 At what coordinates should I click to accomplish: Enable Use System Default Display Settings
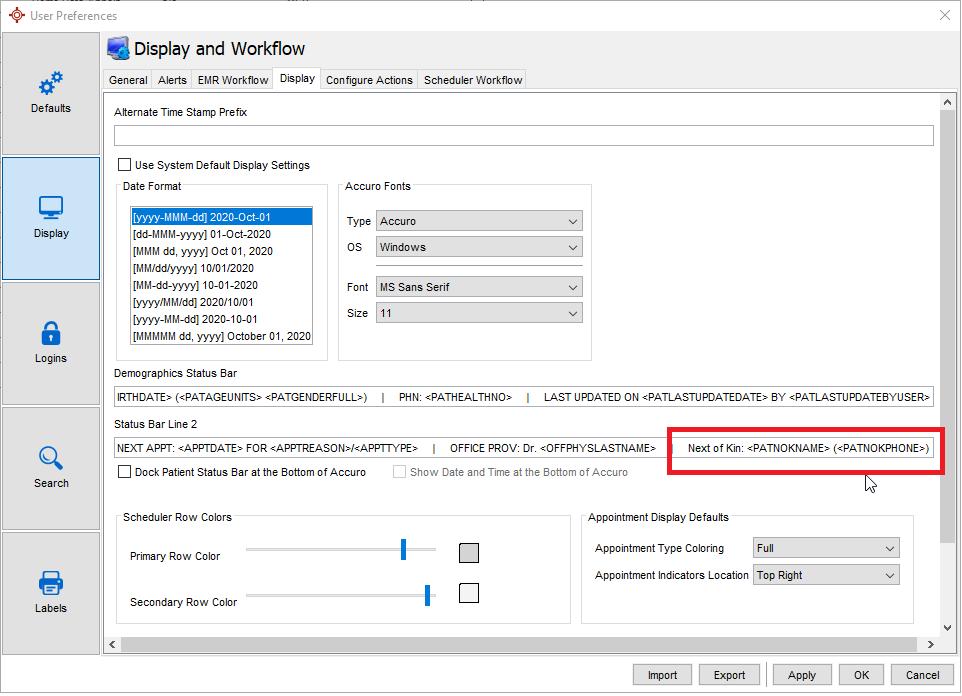click(125, 165)
